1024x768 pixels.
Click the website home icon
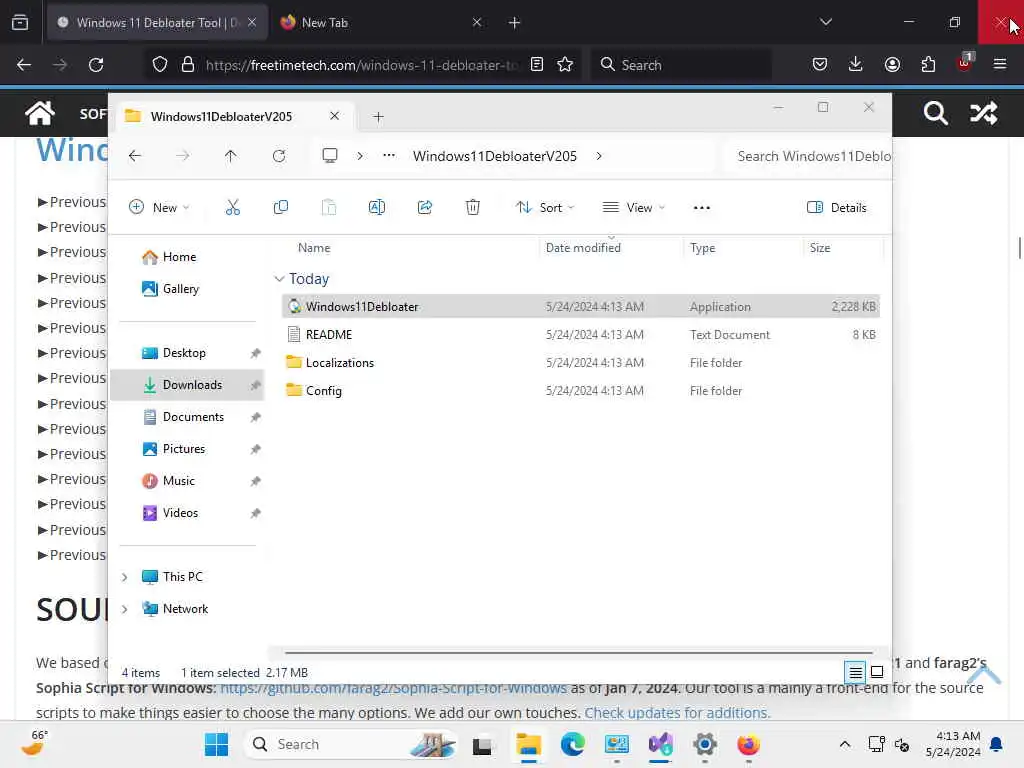point(40,113)
